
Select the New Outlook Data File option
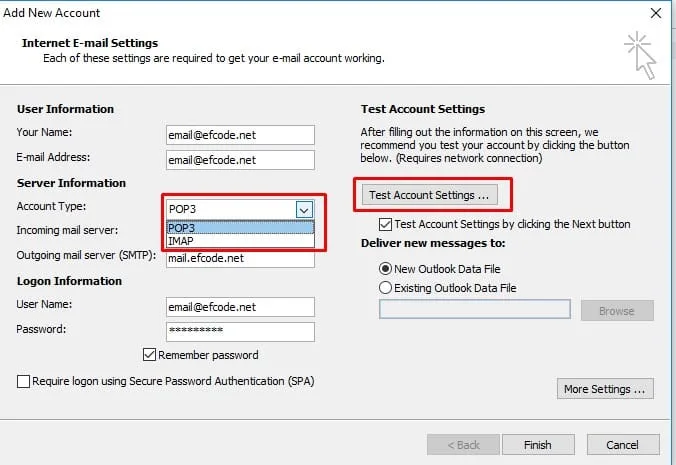pyautogui.click(x=386, y=269)
